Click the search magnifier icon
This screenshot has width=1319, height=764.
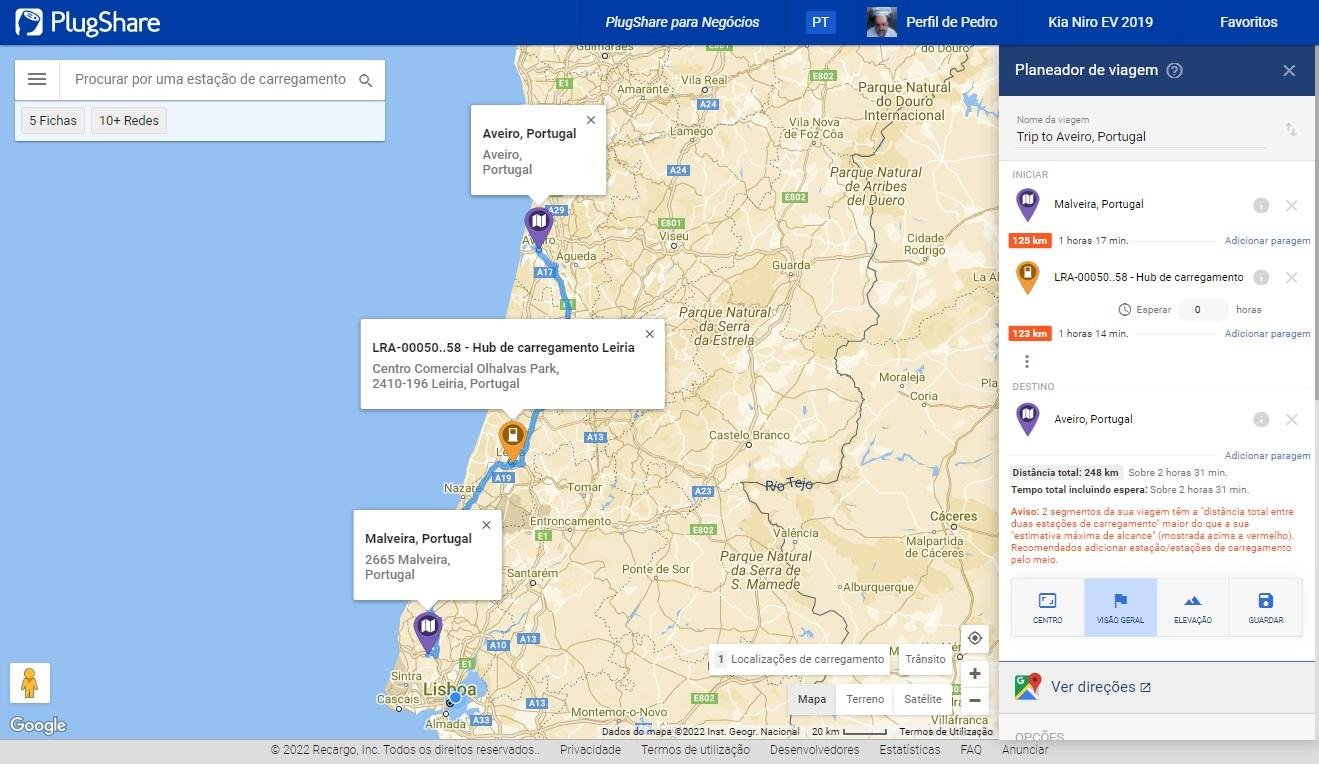[x=366, y=81]
